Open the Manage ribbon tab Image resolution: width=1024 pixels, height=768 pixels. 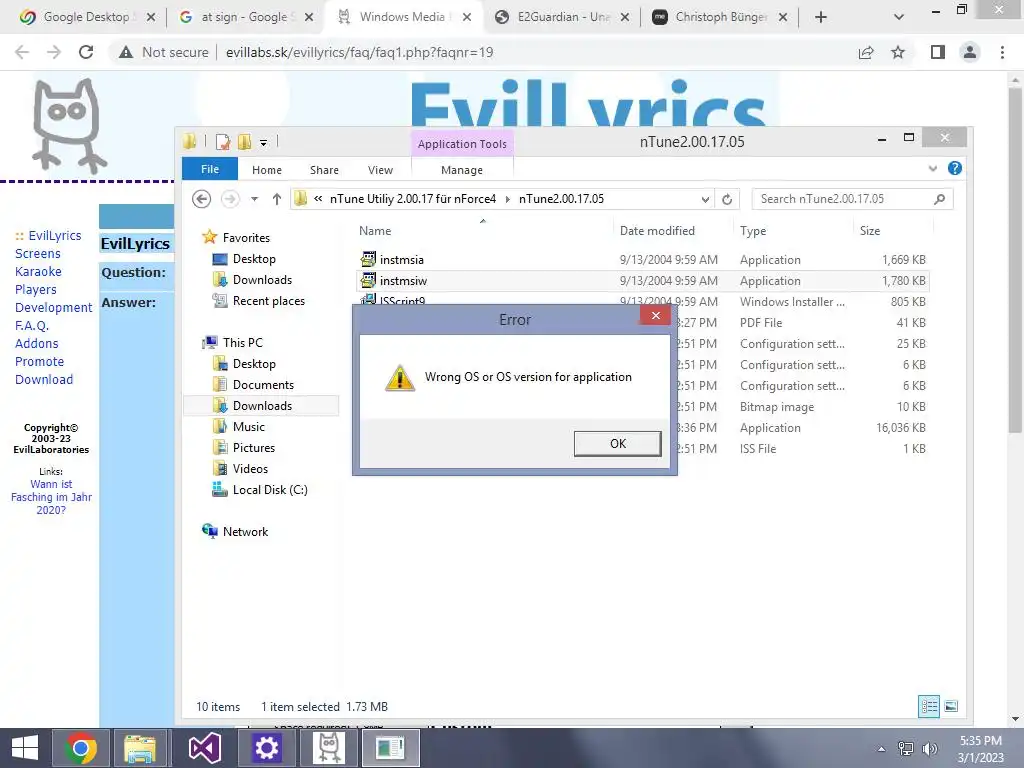pos(462,170)
